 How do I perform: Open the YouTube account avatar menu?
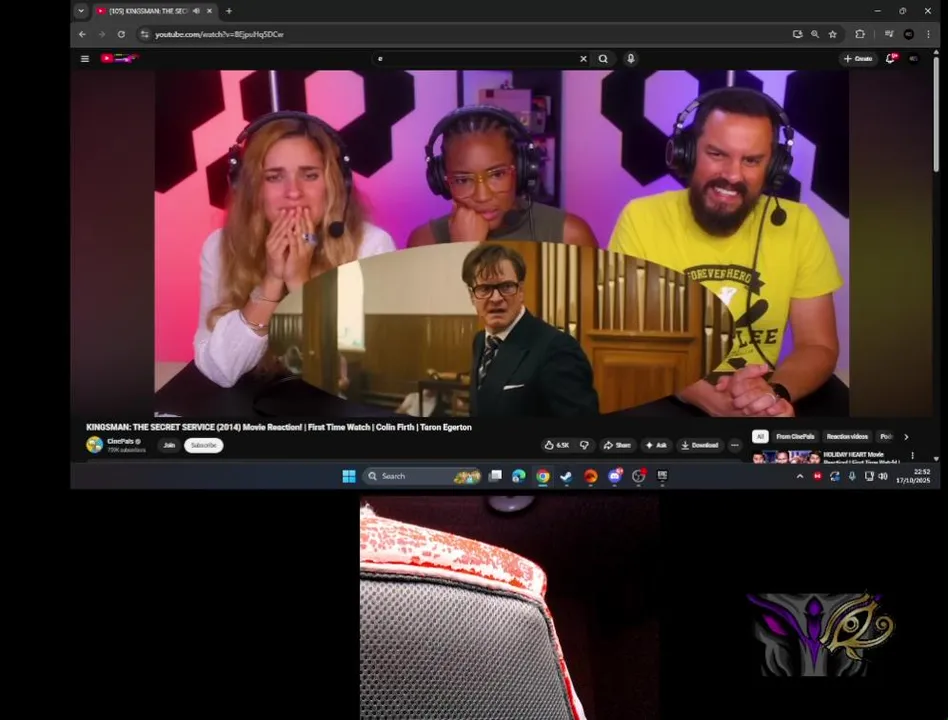[914, 59]
